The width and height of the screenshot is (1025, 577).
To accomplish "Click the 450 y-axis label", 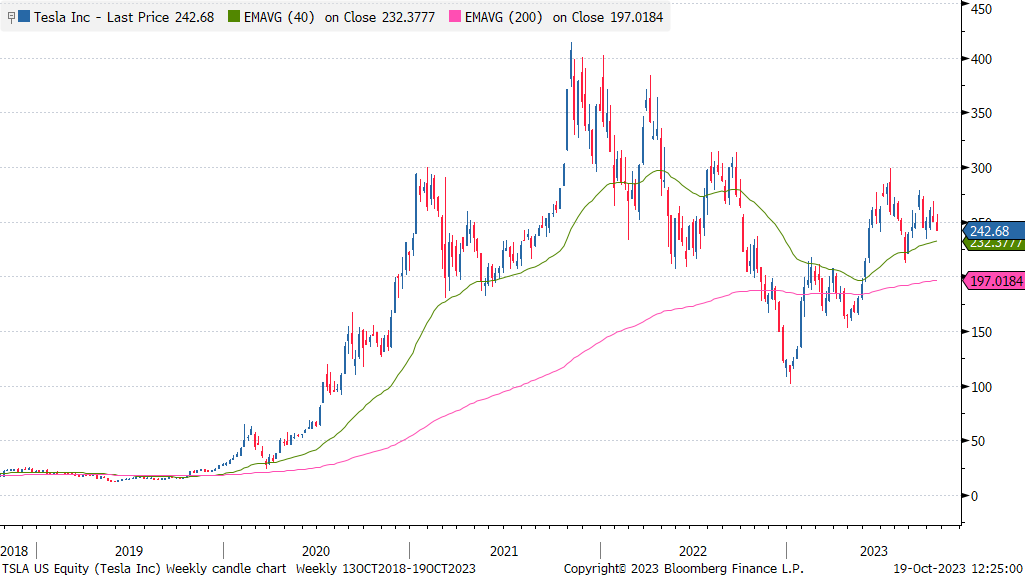I will (x=981, y=9).
